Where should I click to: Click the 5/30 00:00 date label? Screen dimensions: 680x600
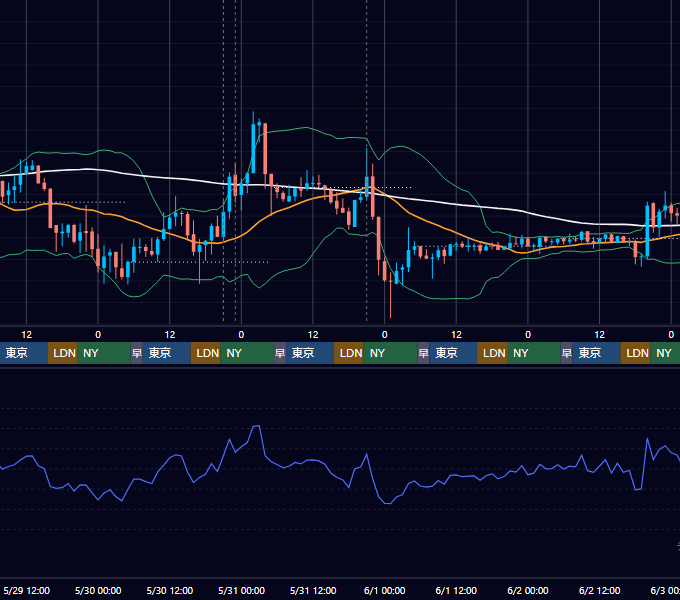click(98, 590)
